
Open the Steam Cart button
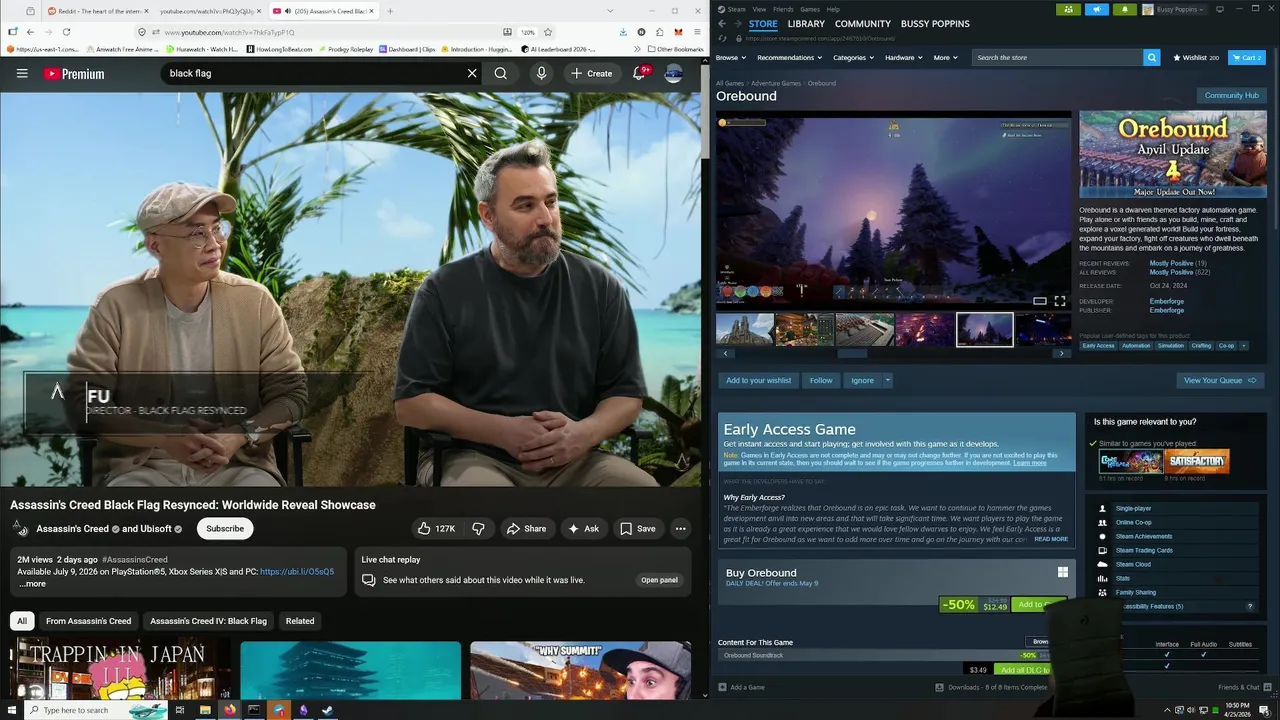point(1247,58)
